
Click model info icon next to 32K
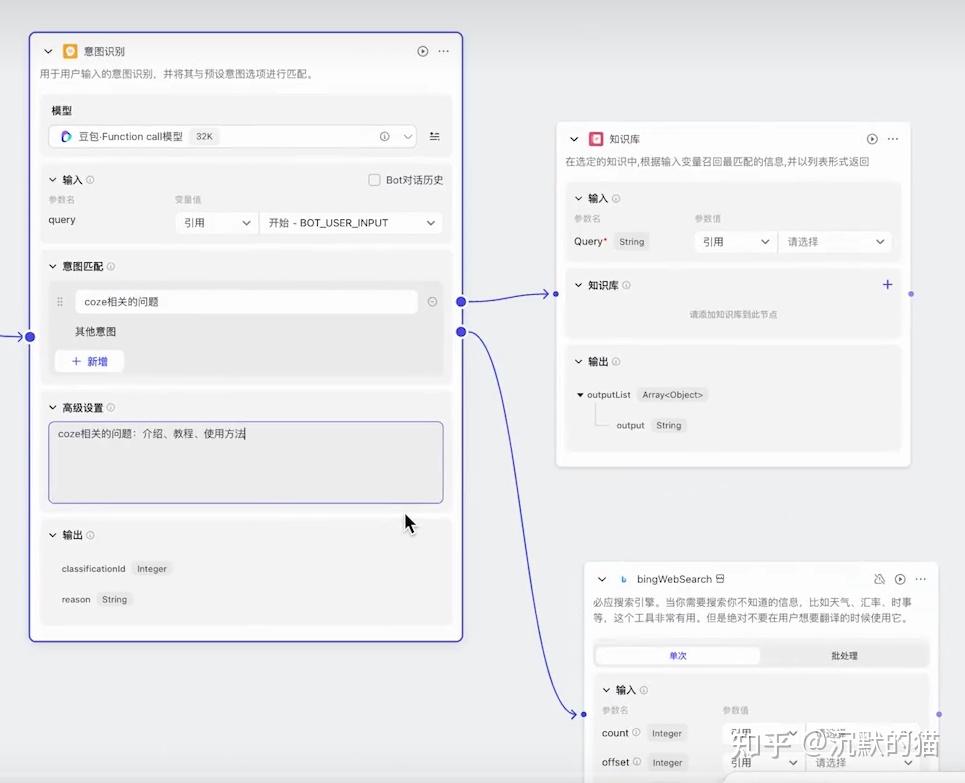(385, 137)
